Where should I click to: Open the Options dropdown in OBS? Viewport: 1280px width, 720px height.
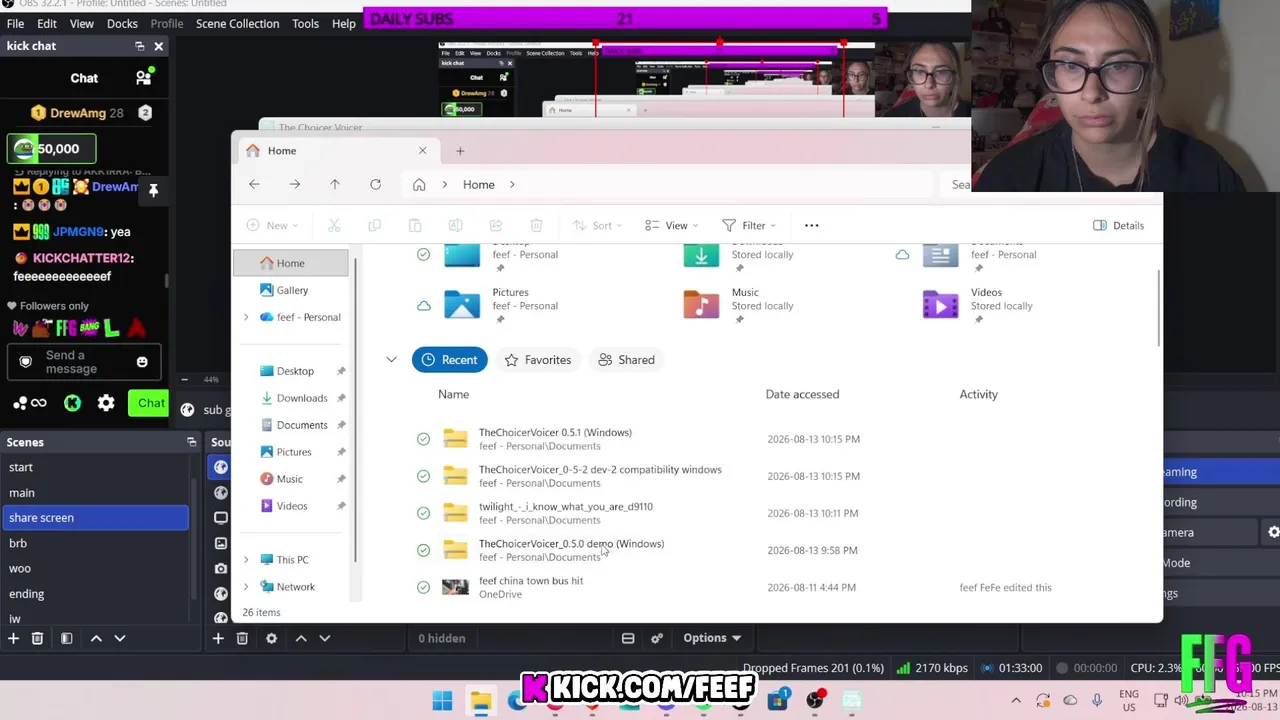[x=712, y=638]
